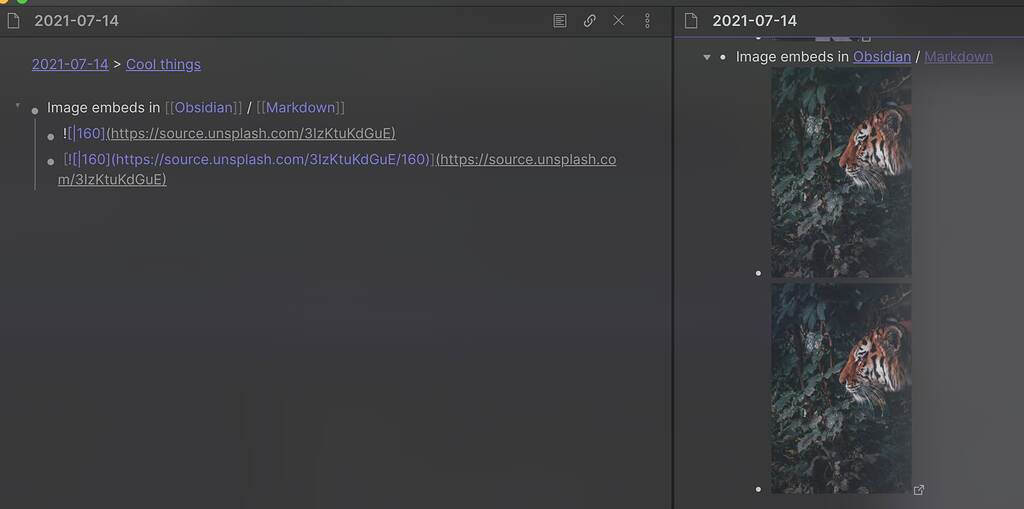Open the external link icon beside second tiger image
This screenshot has width=1024, height=509.
tap(919, 489)
